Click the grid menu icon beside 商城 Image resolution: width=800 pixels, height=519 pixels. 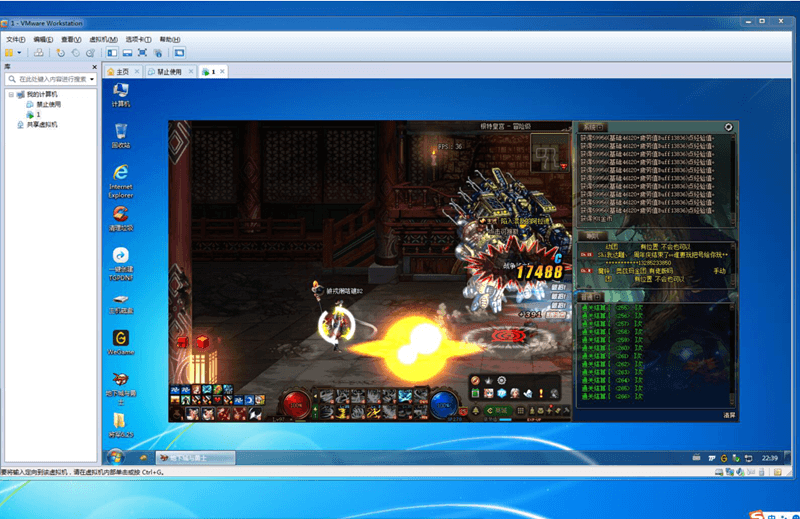pyautogui.click(x=520, y=410)
